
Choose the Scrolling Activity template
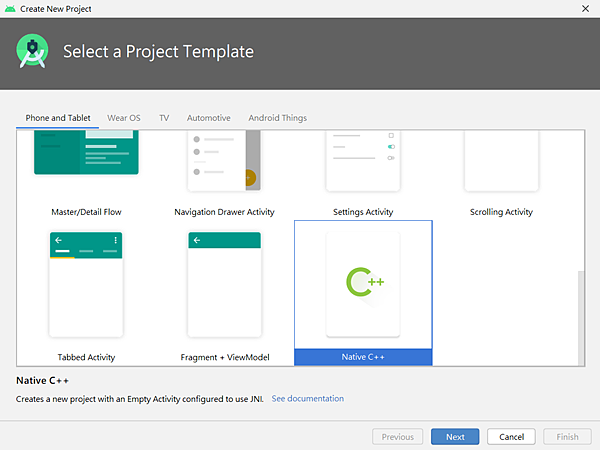pos(501,170)
